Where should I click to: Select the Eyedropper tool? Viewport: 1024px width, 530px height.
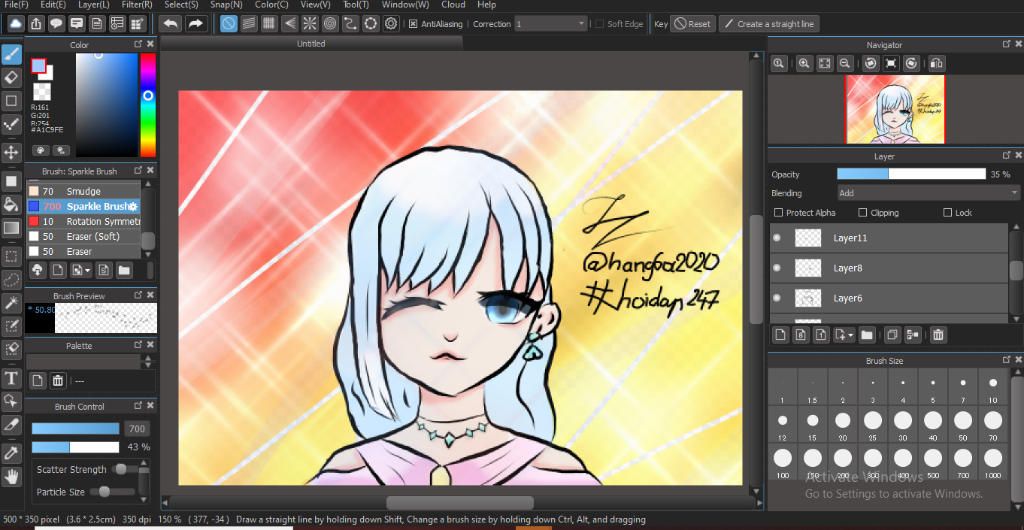(11, 452)
